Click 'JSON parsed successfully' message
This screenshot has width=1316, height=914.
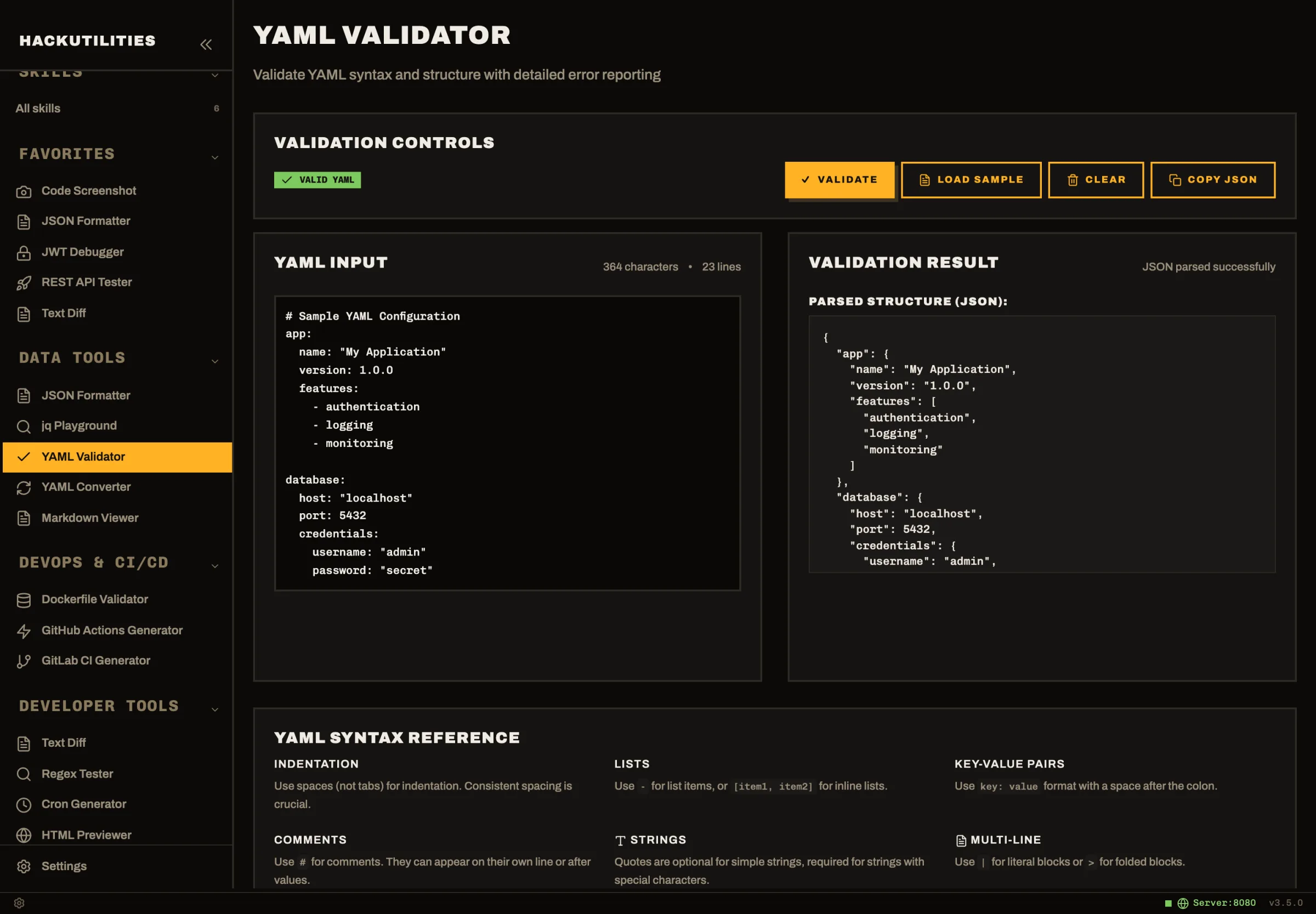click(x=1209, y=267)
